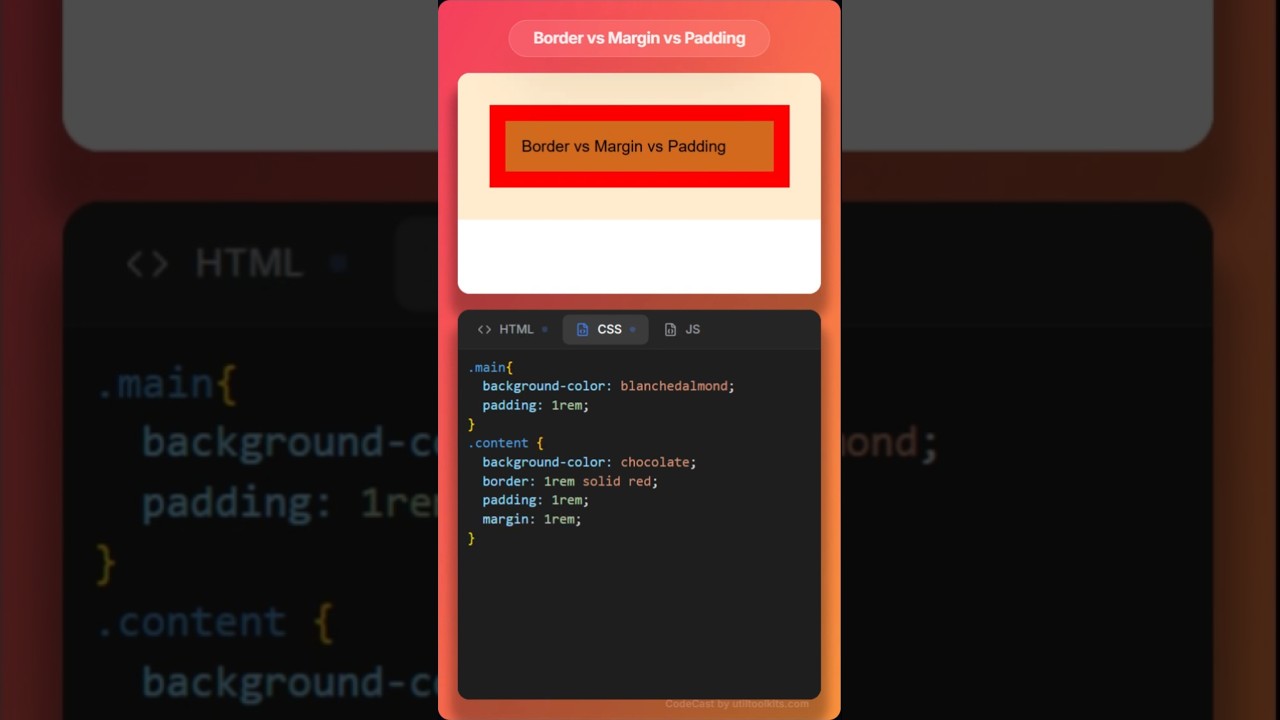The image size is (1280, 720).
Task: Select the CSS tab
Action: coord(605,329)
